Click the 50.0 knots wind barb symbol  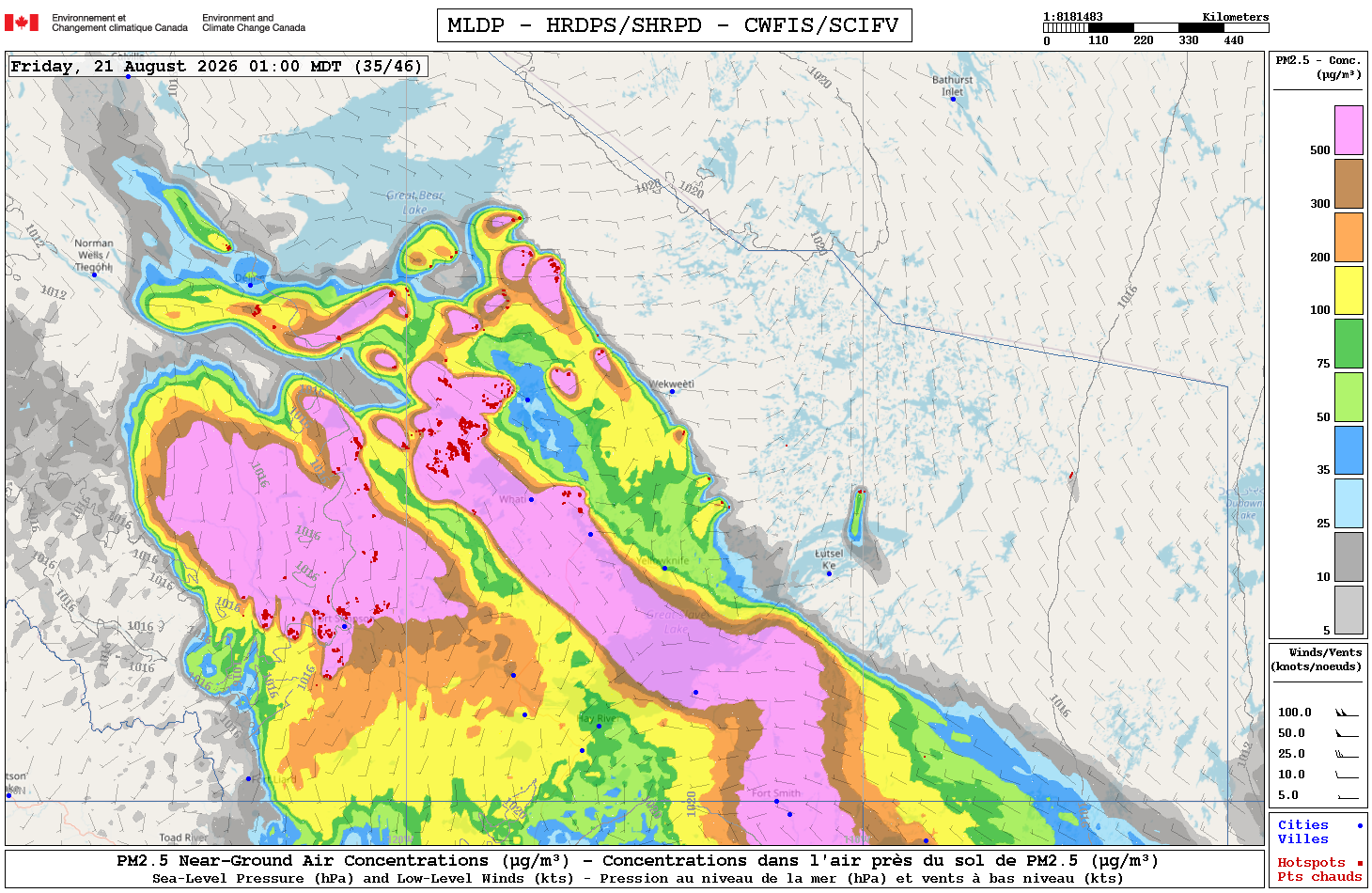[1347, 733]
